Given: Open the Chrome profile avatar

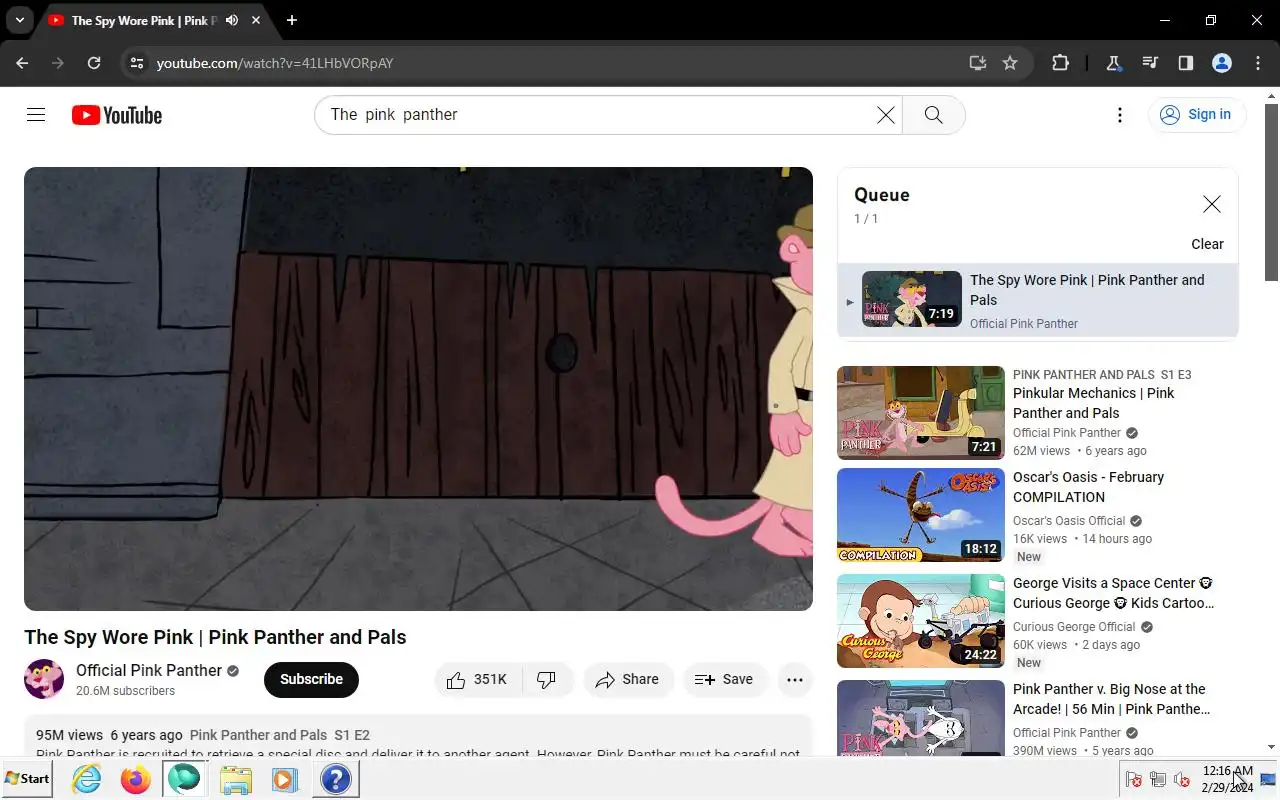Looking at the screenshot, I should tap(1222, 63).
